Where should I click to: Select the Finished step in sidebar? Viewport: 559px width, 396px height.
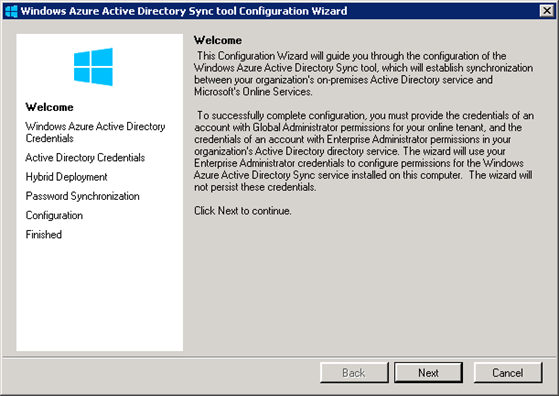[x=43, y=235]
